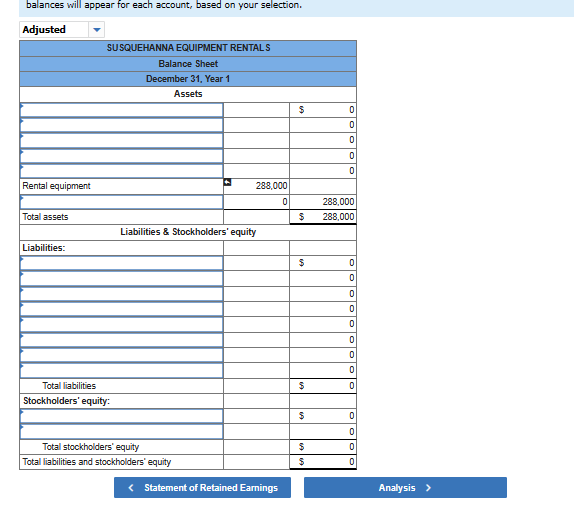Click the Total liabilities label

[69, 385]
